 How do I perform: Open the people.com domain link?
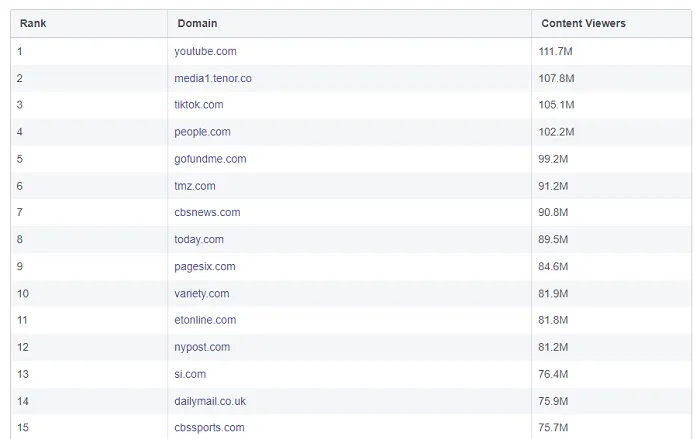(x=202, y=132)
